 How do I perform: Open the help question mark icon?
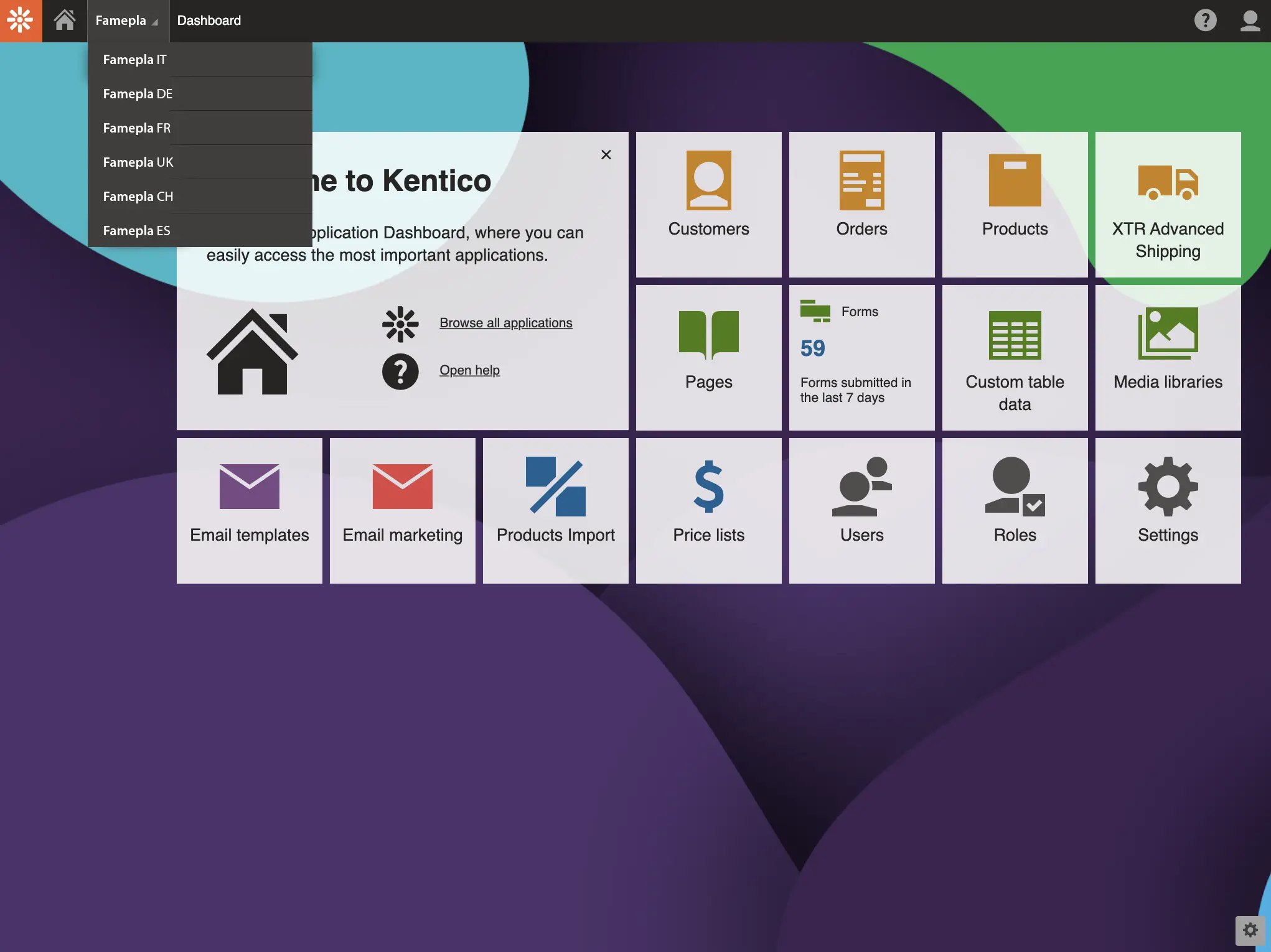[x=1206, y=21]
